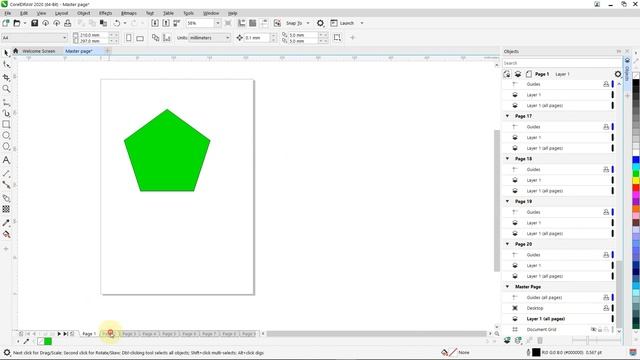640x360 pixels.
Task: Toggle lock on Page 17 Guides
Action: click(x=606, y=127)
